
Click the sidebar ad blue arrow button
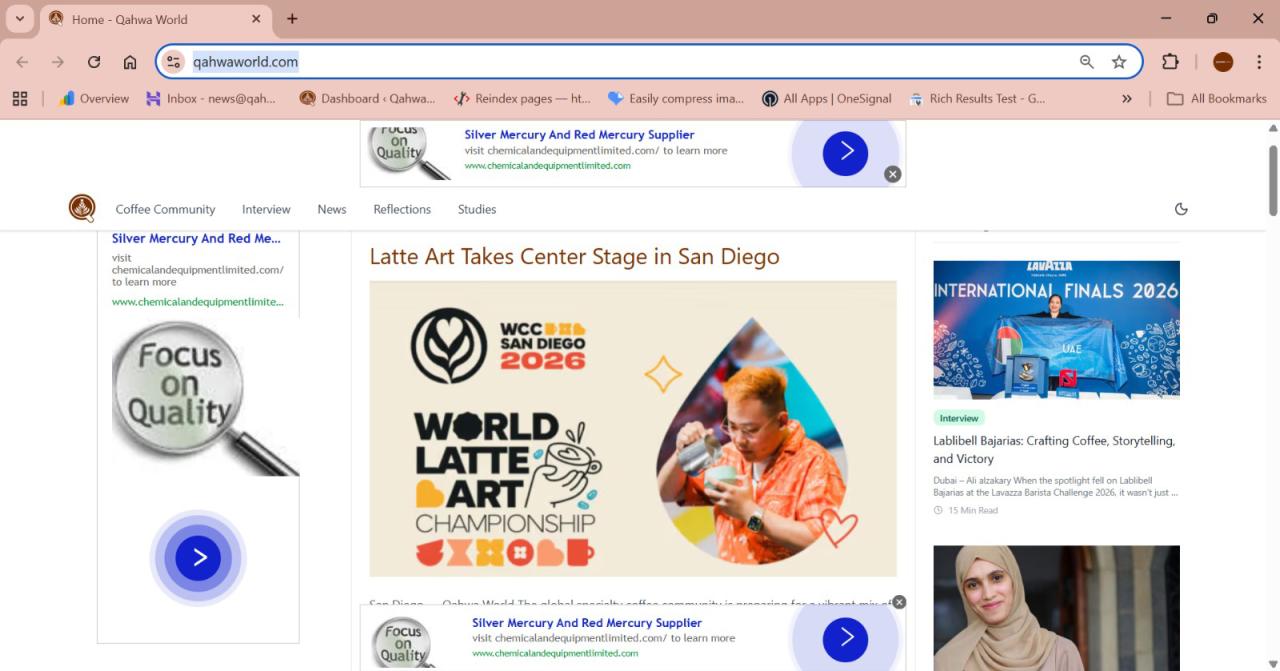coord(198,557)
